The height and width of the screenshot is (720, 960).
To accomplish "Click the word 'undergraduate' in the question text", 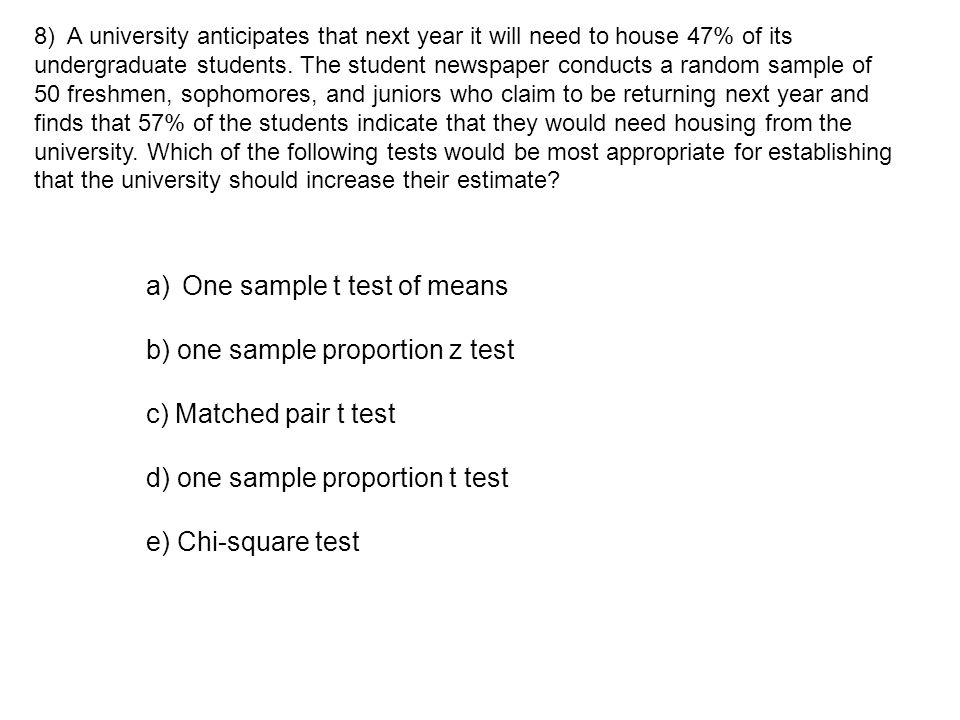I will click(x=110, y=66).
